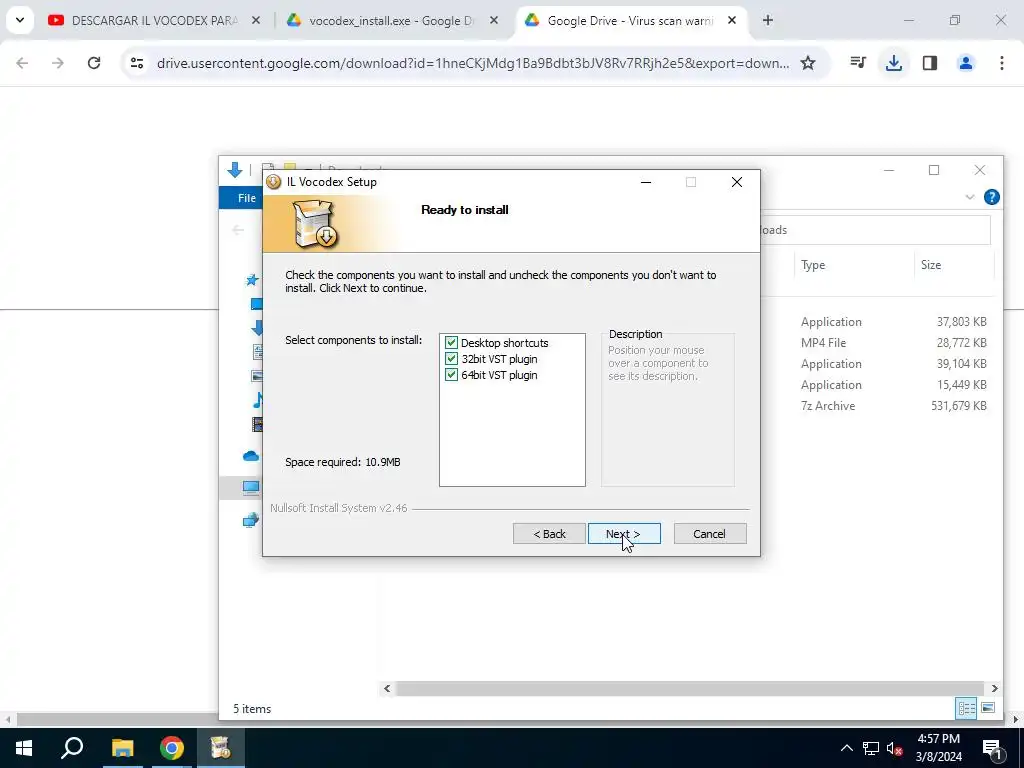
Task: Click the Chrome reload page icon
Action: point(94,63)
